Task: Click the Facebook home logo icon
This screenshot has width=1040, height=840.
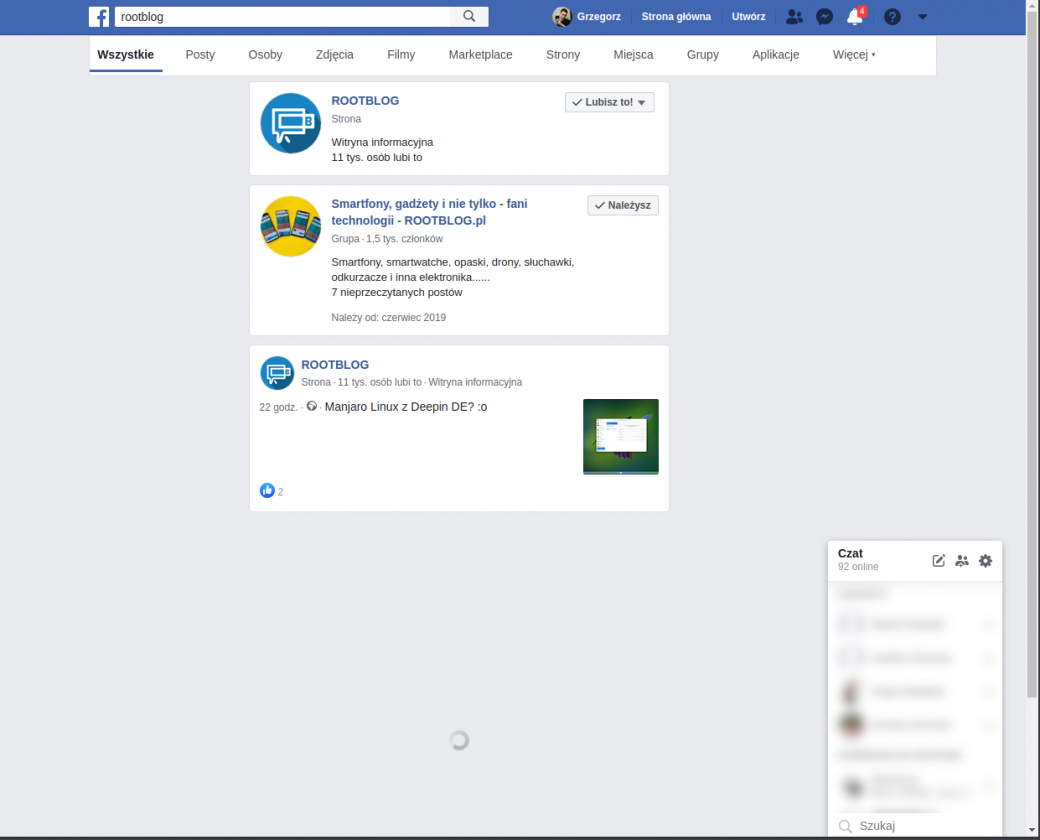Action: [x=98, y=16]
